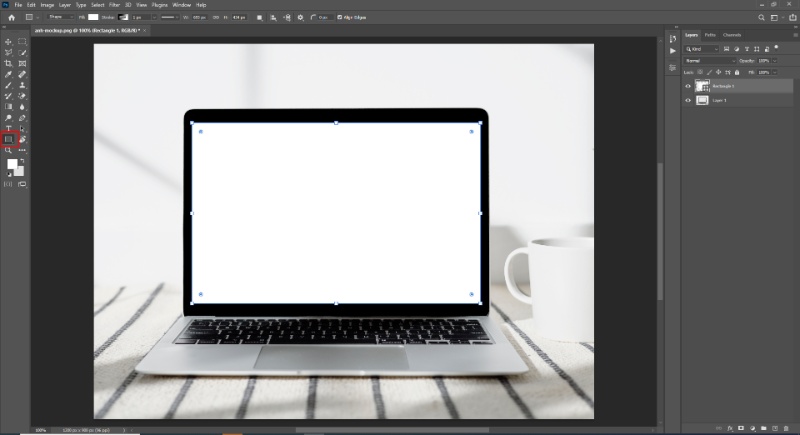Hide the Layer 1 layer
The width and height of the screenshot is (800, 435).
pyautogui.click(x=688, y=100)
